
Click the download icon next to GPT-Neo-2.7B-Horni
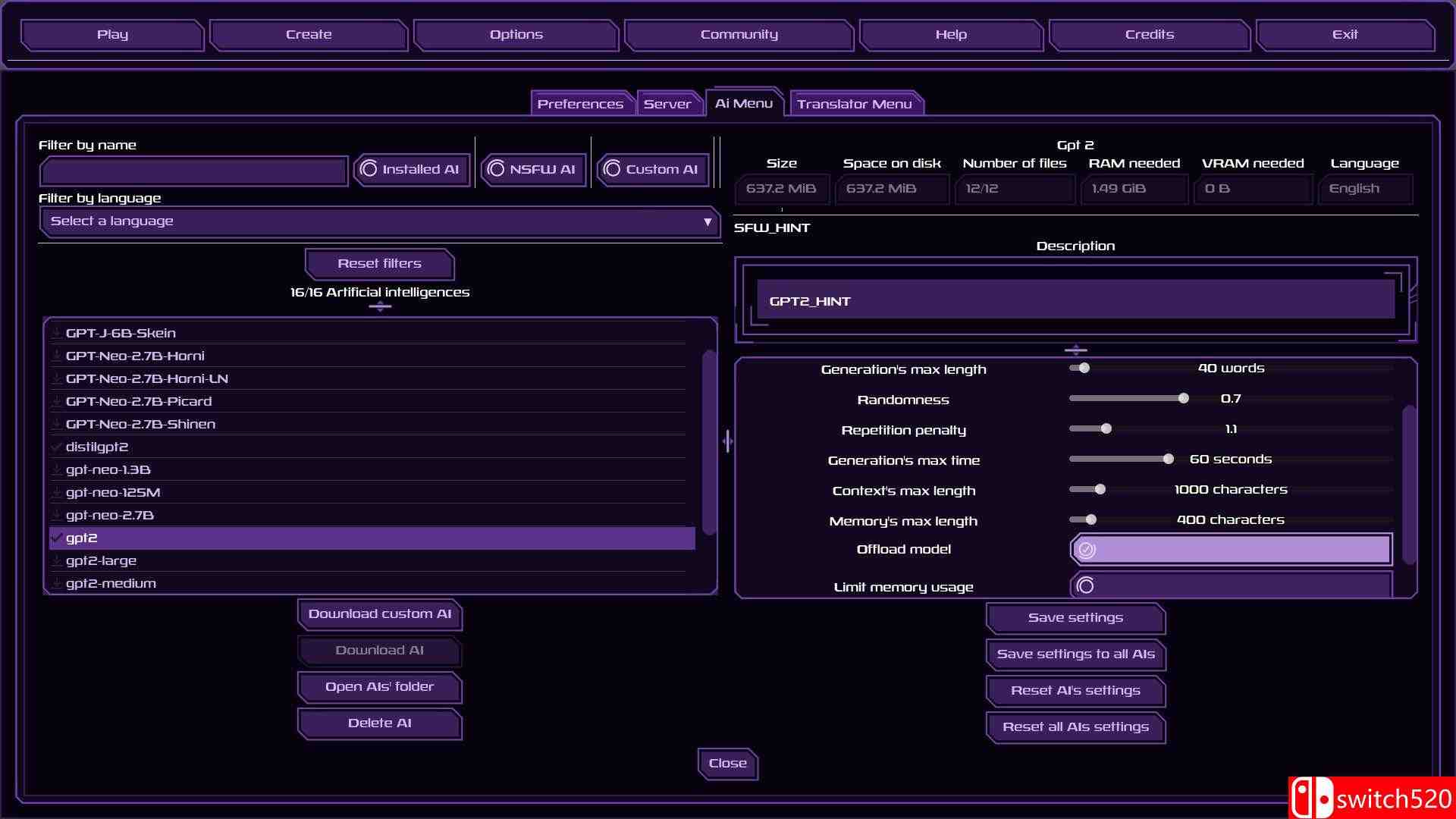tap(56, 355)
